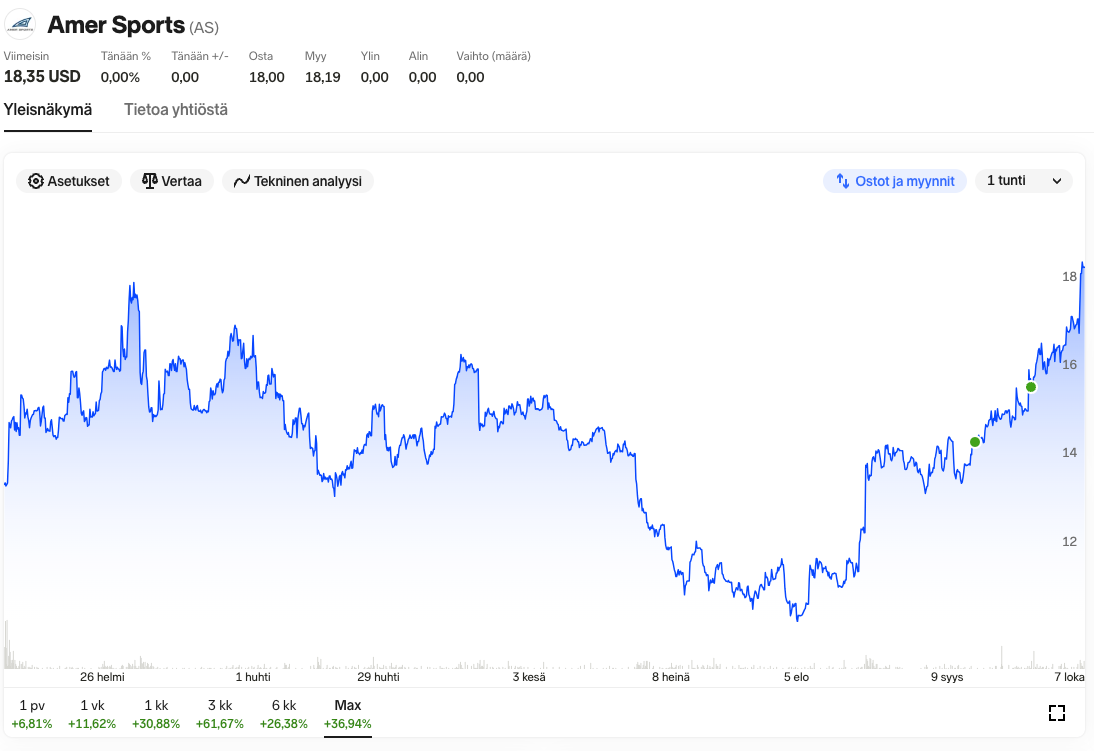
Task: Select the 3 kk time range
Action: (220, 714)
